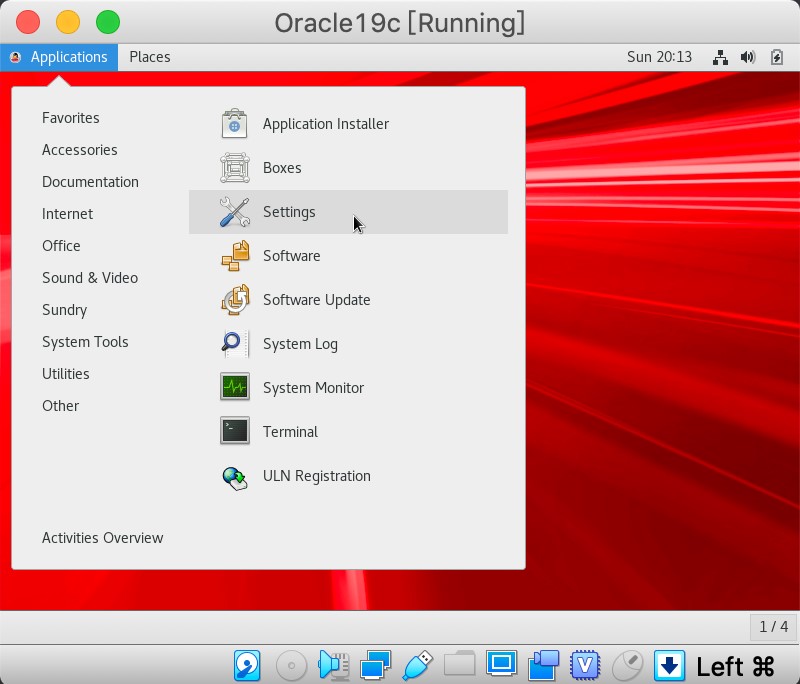Screen dimensions: 800x684
Task: Launch System Monitor via its graph icon
Action: (235, 387)
